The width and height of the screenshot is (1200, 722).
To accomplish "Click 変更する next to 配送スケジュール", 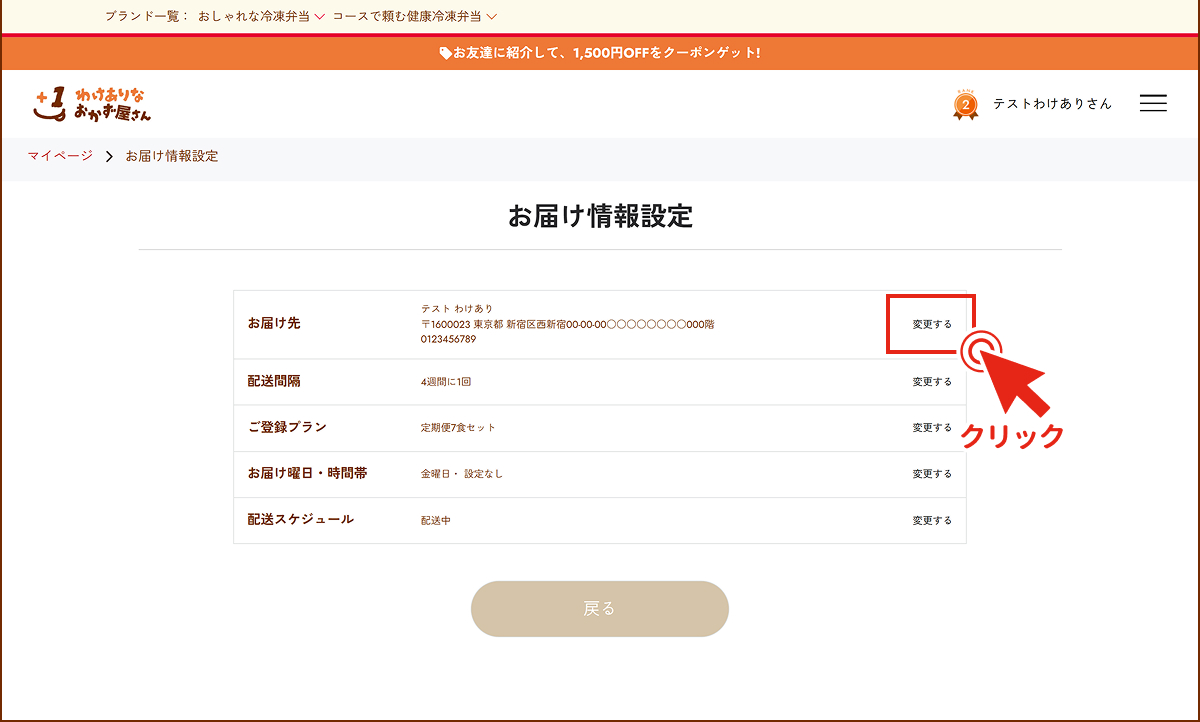I will [x=931, y=520].
